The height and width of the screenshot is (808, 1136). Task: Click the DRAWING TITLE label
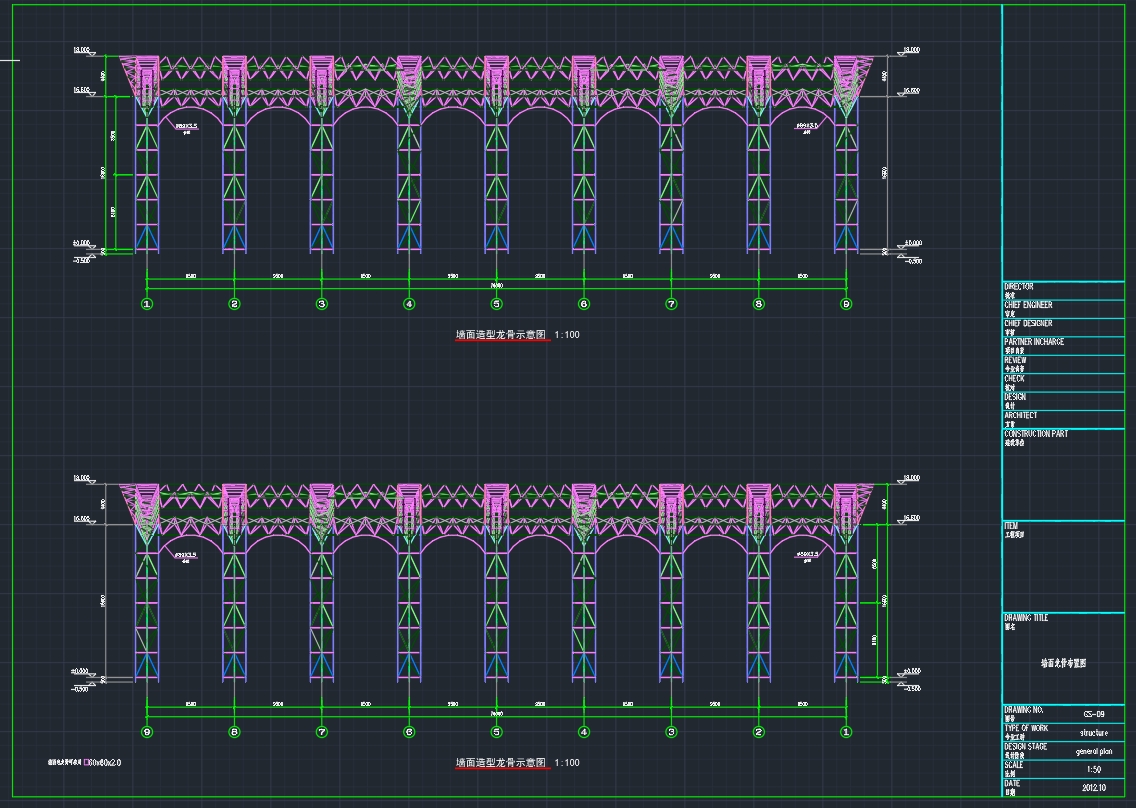pyautogui.click(x=1026, y=618)
